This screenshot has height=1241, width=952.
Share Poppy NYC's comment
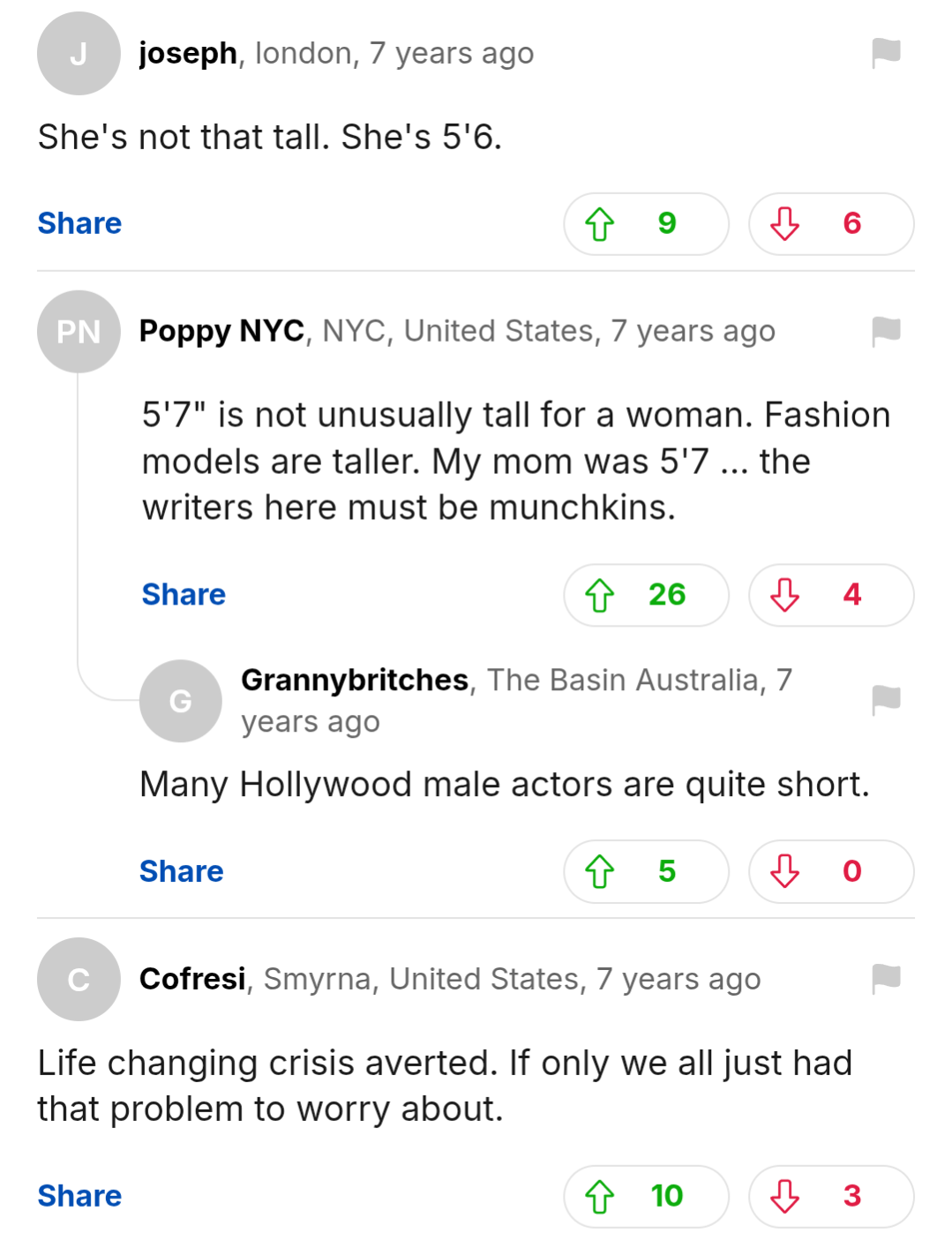(184, 595)
